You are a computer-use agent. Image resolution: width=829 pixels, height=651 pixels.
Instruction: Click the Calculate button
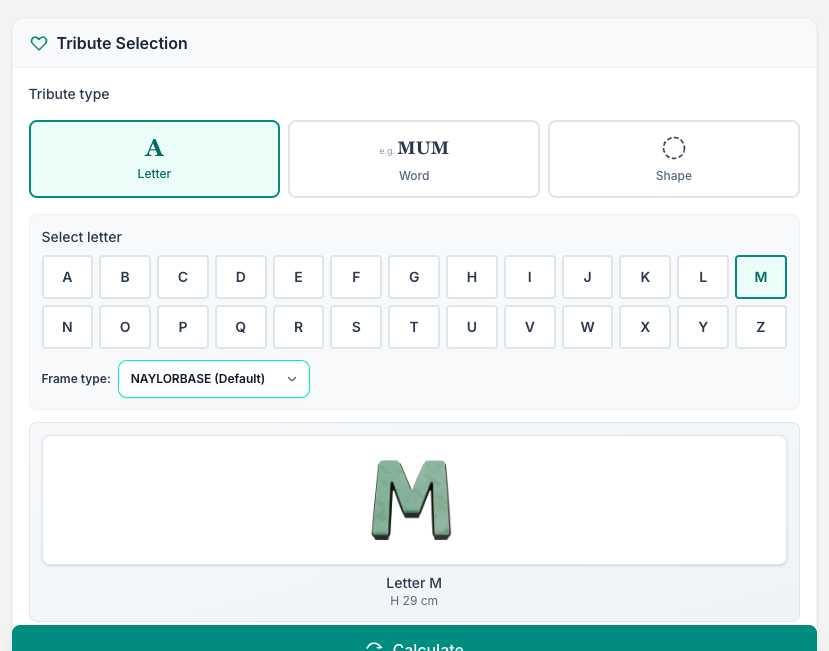[x=414, y=638]
